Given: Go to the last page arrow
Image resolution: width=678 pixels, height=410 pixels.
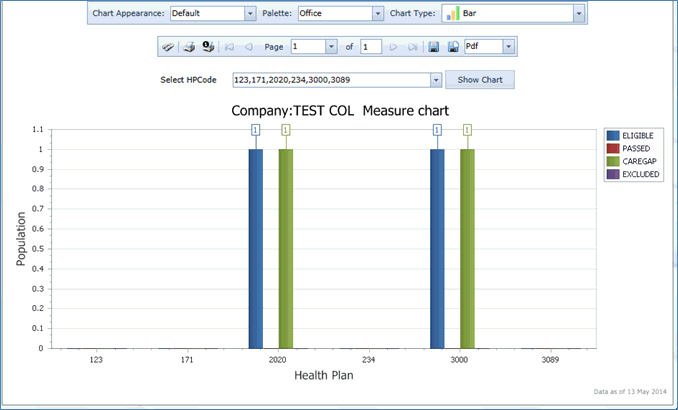Looking at the screenshot, I should (x=412, y=46).
